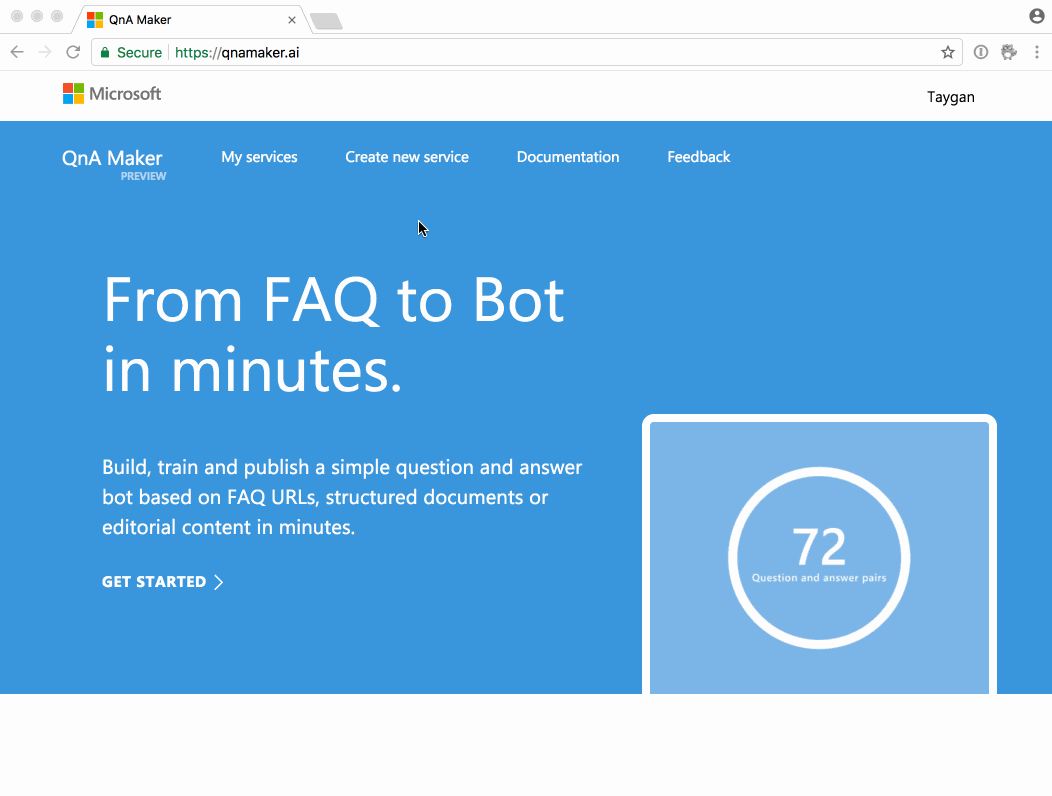Click the chevron next to GET STARTED
1052x796 pixels.
pyautogui.click(x=219, y=582)
